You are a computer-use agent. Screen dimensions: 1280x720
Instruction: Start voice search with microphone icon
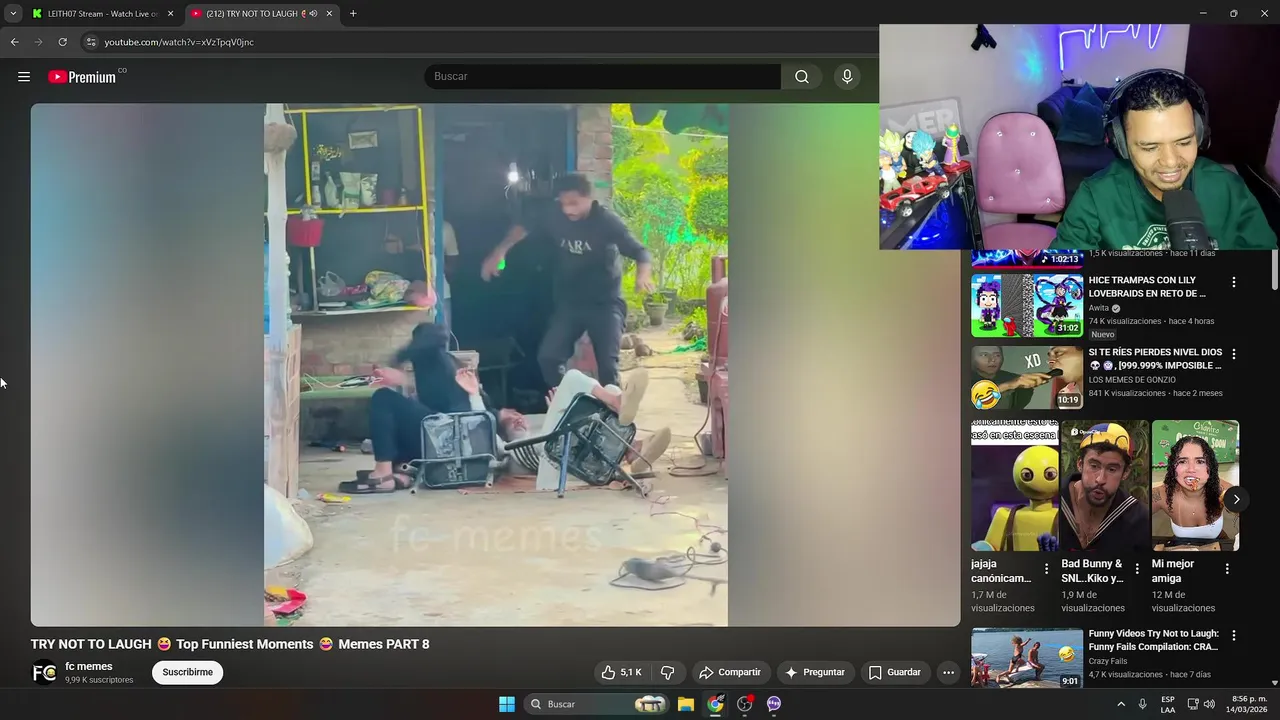pyautogui.click(x=847, y=77)
